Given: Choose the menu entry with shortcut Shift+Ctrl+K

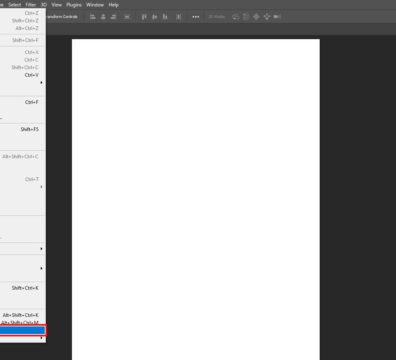Looking at the screenshot, I should click(23, 288).
